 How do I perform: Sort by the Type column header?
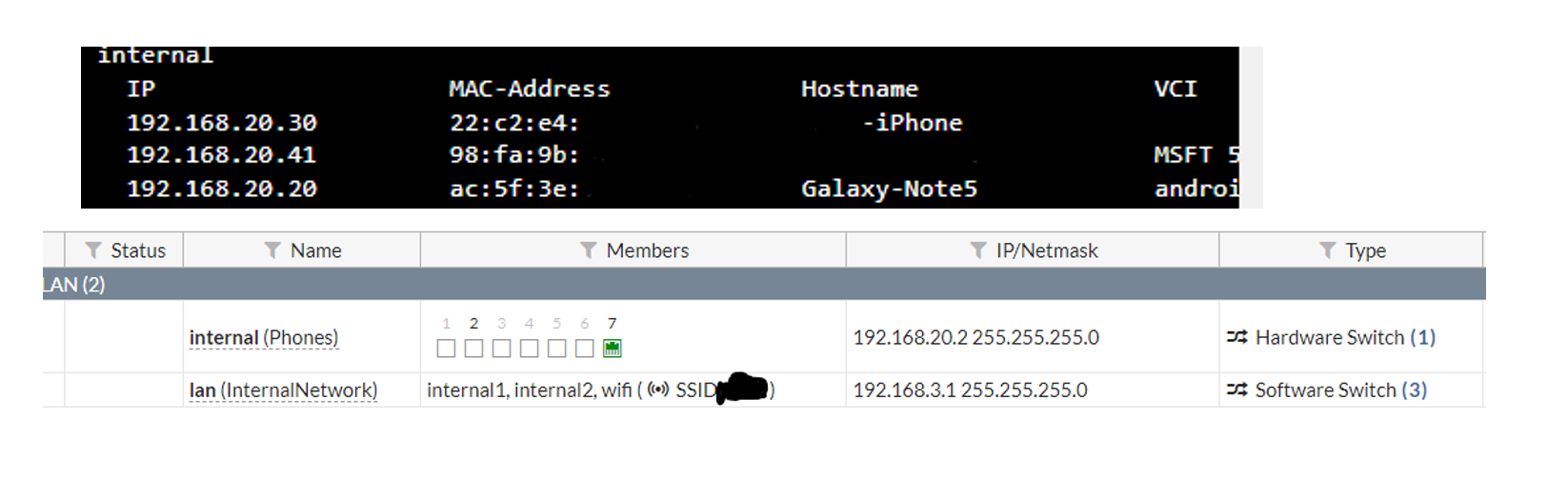pyautogui.click(x=1365, y=250)
